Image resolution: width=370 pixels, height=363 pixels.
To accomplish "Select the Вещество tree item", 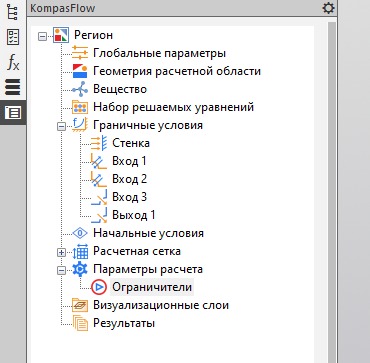I will click(120, 89).
